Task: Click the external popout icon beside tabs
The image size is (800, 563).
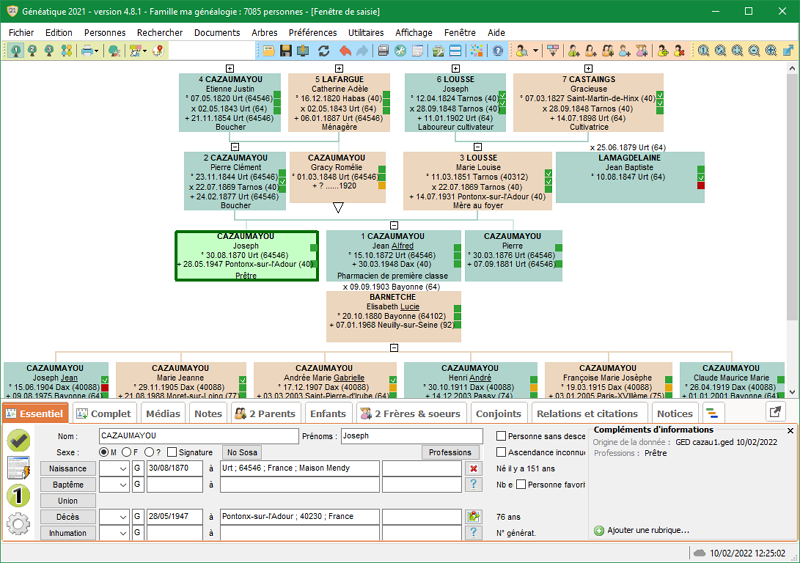Action: pyautogui.click(x=775, y=412)
